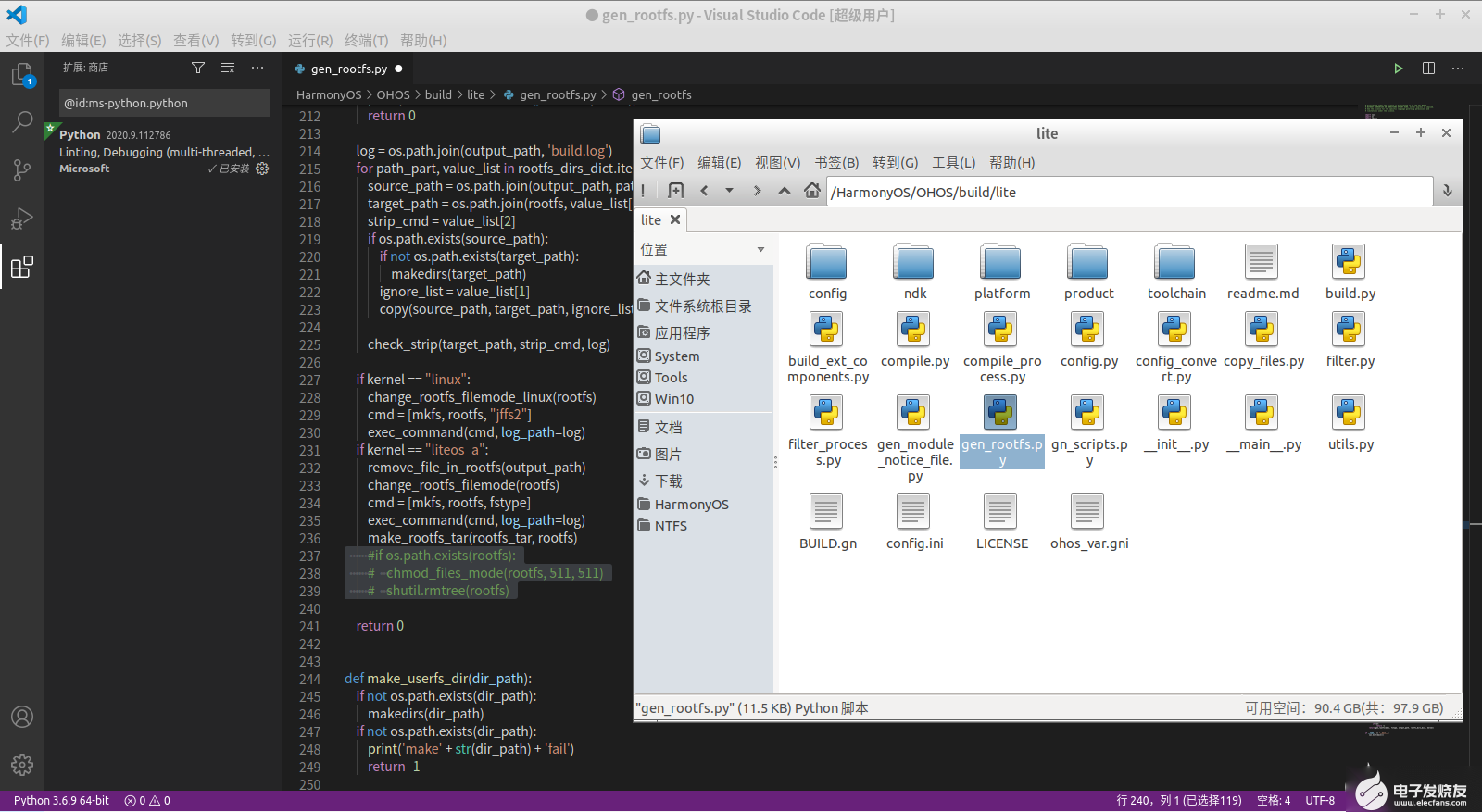1482x812 pixels.
Task: Click new tab icon in file manager toolbar
Action: pyautogui.click(x=676, y=191)
